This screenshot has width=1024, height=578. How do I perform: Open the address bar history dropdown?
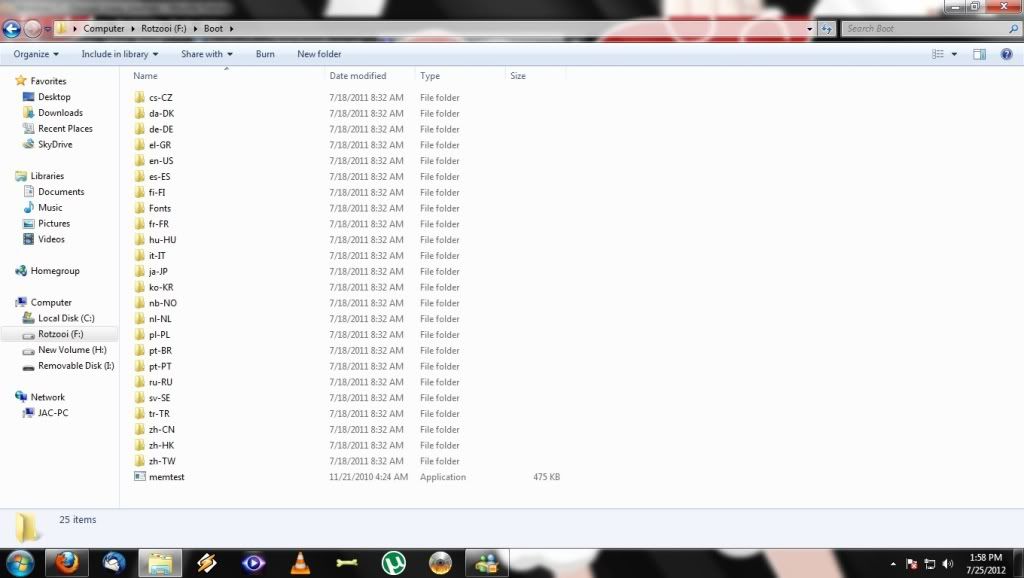click(810, 29)
